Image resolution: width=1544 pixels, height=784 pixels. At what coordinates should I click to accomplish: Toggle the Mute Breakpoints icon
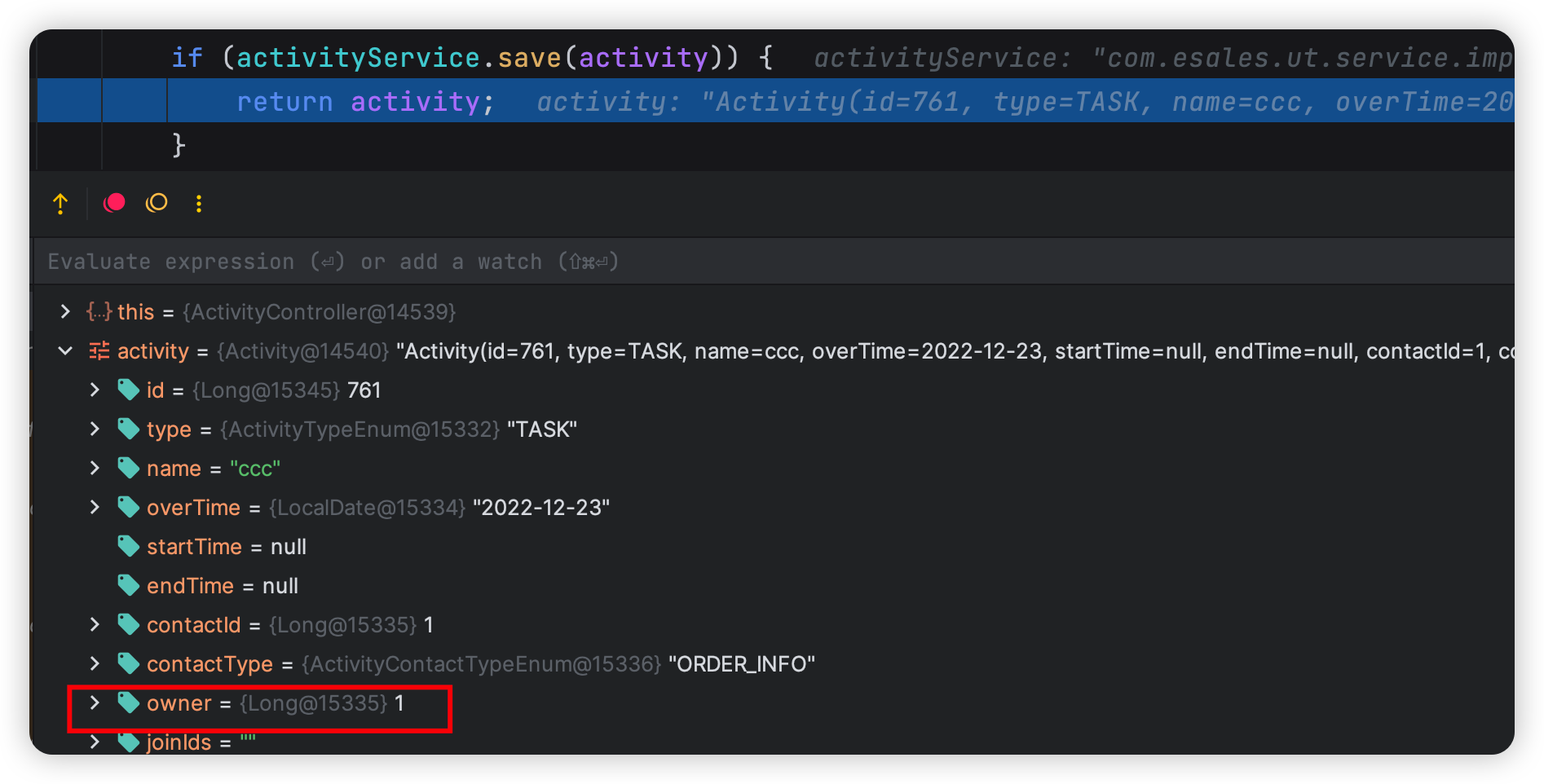point(157,203)
